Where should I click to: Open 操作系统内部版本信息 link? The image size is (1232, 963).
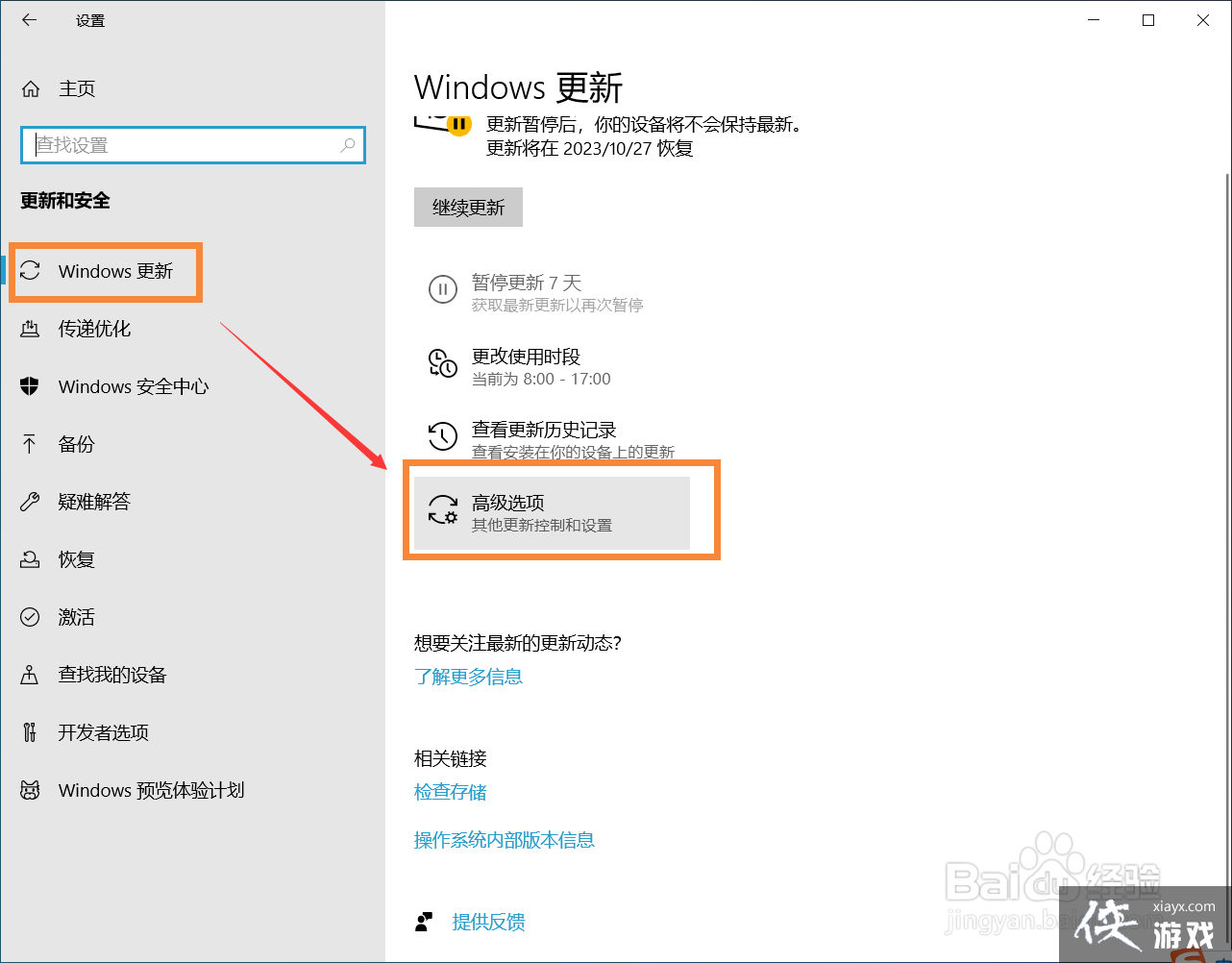(505, 840)
